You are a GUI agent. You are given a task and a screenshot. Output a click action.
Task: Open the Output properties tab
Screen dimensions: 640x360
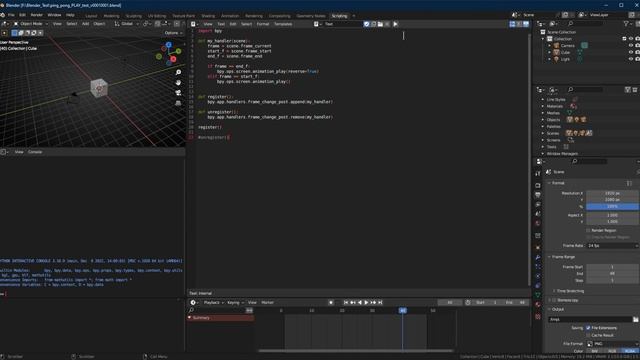pos(538,195)
